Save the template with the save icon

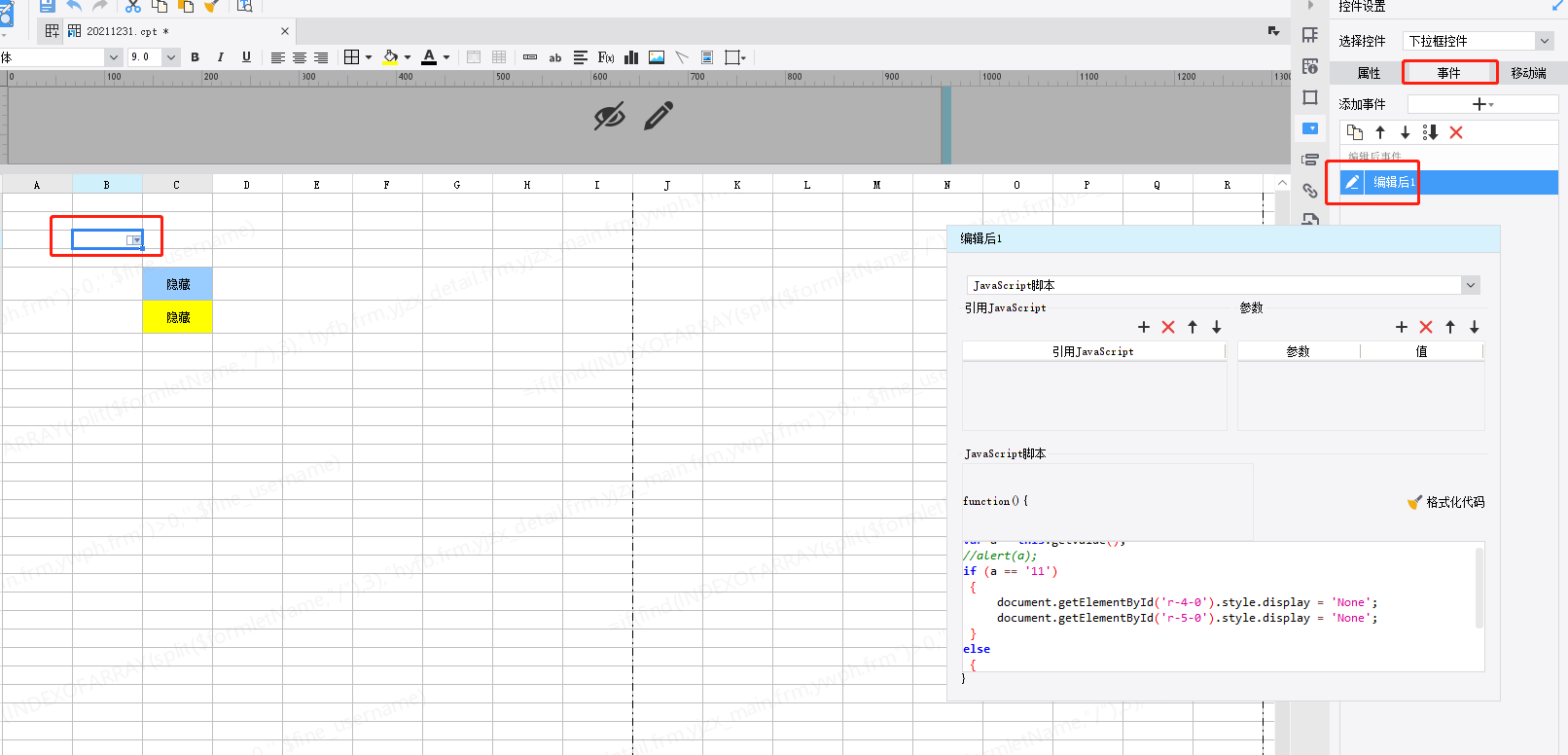47,5
